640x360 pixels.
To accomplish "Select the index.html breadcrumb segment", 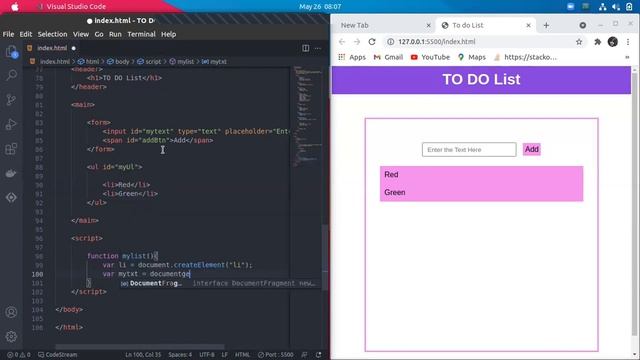I will [51, 62].
